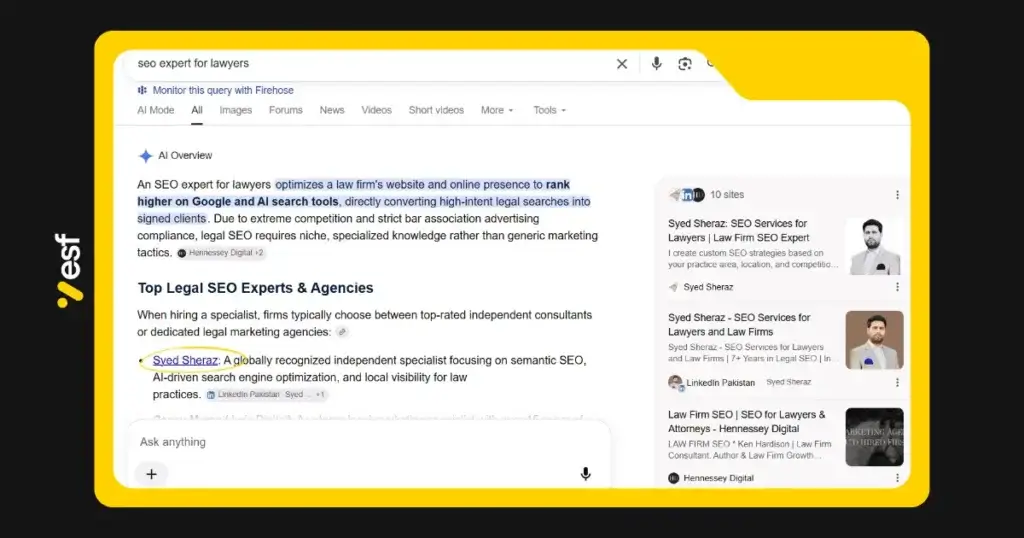
Task: Open the Syed Sheraz link in overview
Action: [185, 360]
